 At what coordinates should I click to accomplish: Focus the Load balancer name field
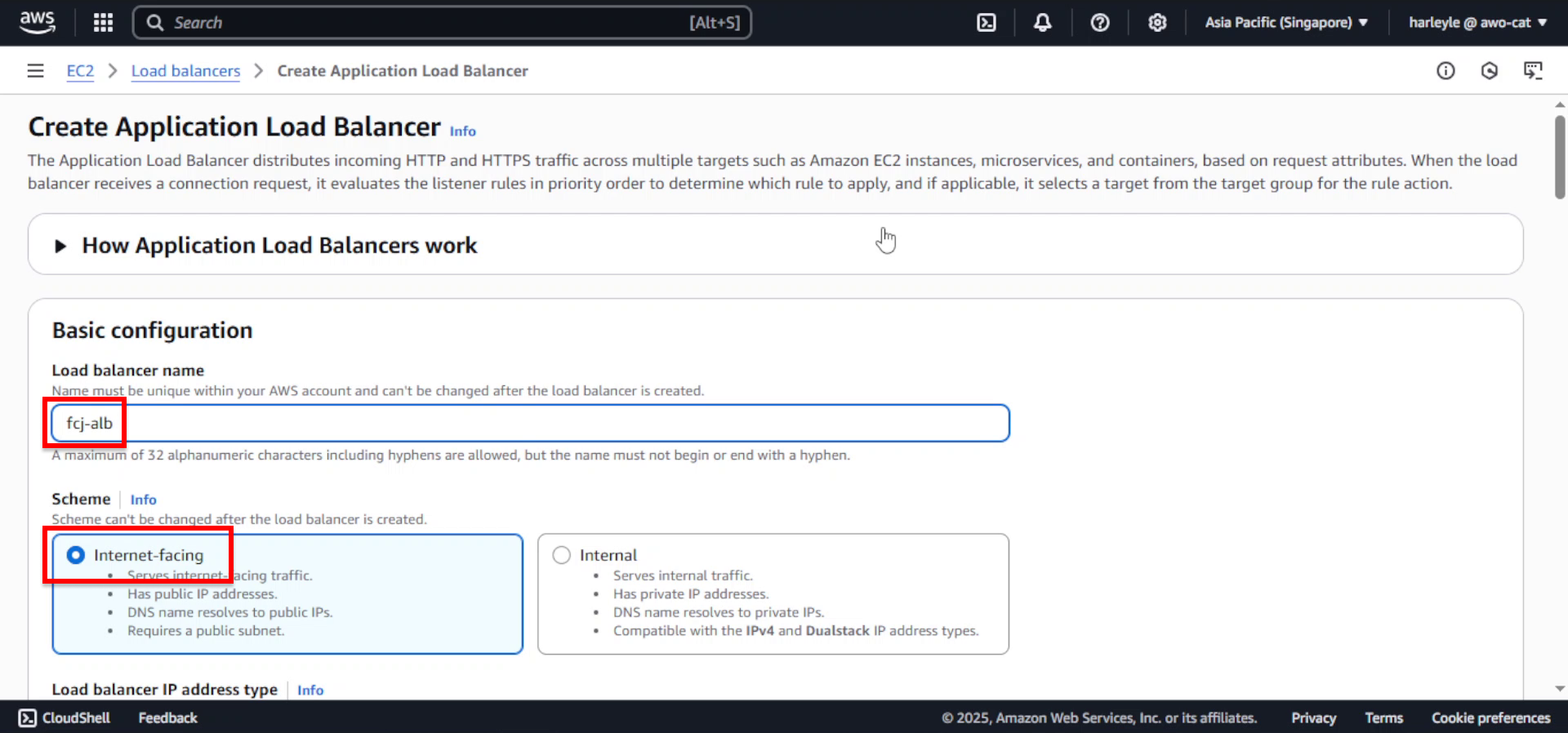531,423
